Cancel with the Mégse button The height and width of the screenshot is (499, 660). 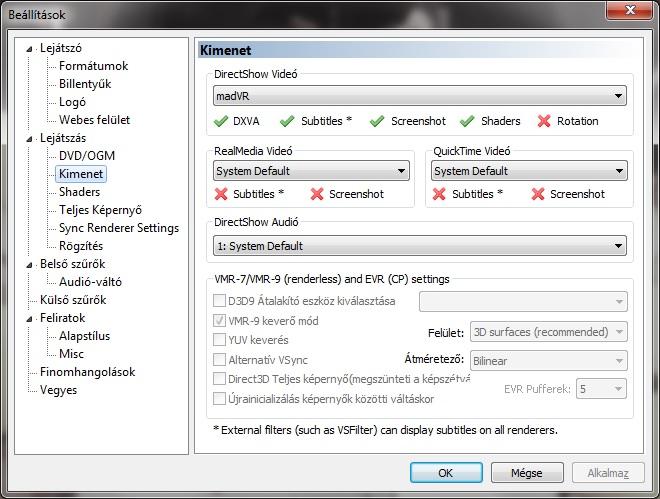(527, 473)
